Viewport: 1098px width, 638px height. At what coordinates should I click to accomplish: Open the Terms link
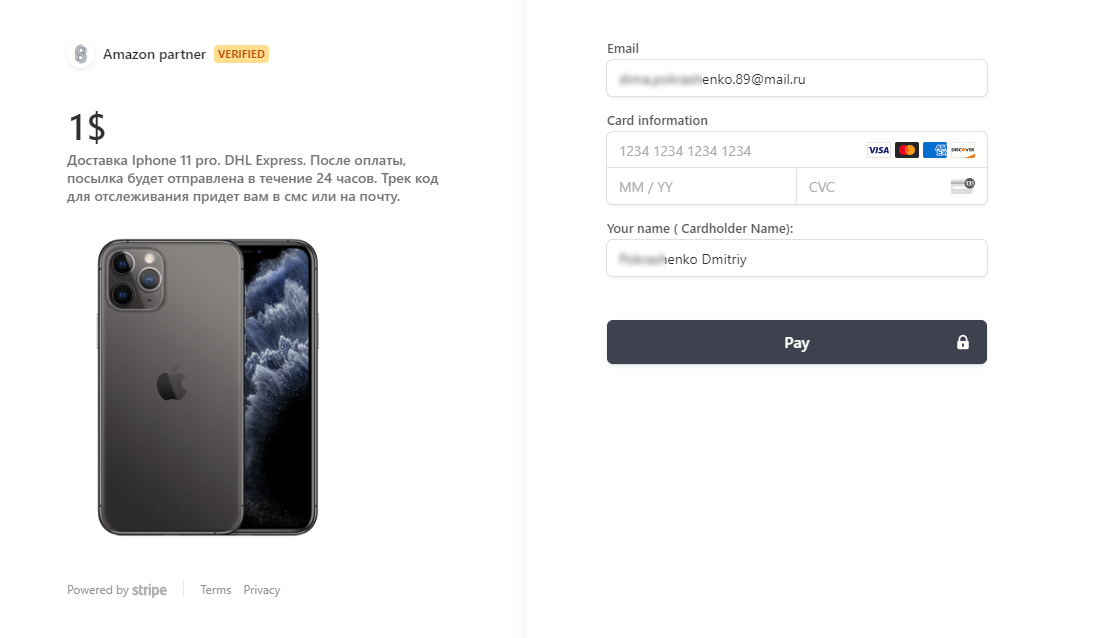click(x=216, y=590)
